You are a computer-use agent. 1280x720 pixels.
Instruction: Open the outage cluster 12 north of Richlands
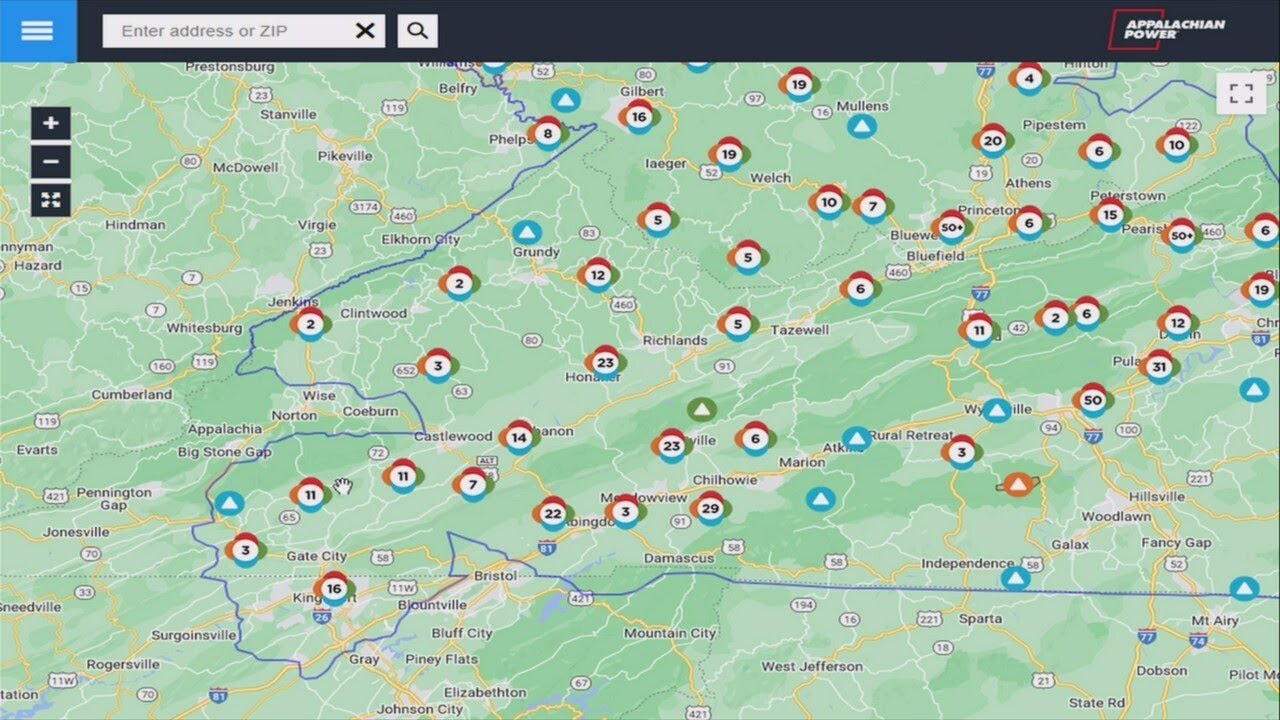[597, 275]
